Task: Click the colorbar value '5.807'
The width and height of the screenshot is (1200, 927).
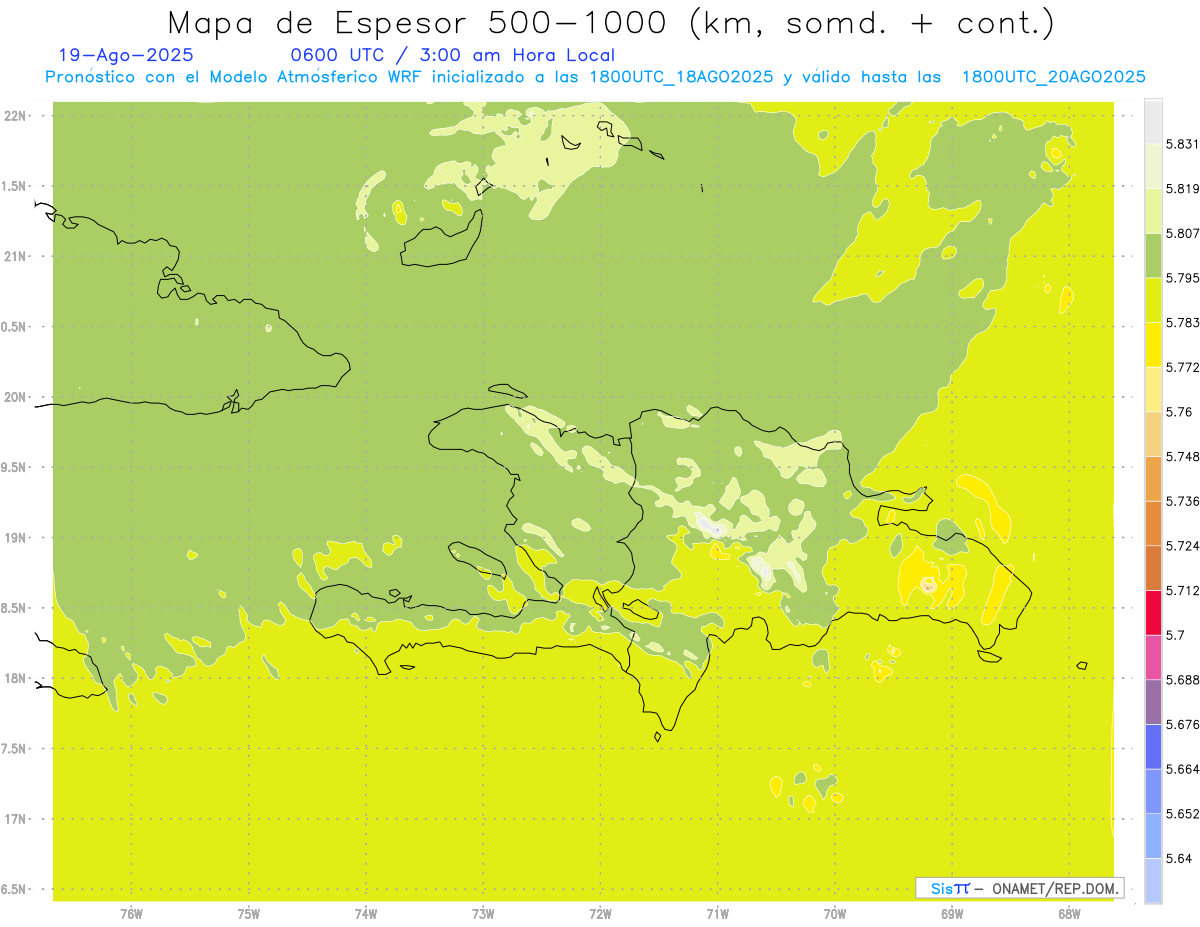Action: tap(1182, 233)
